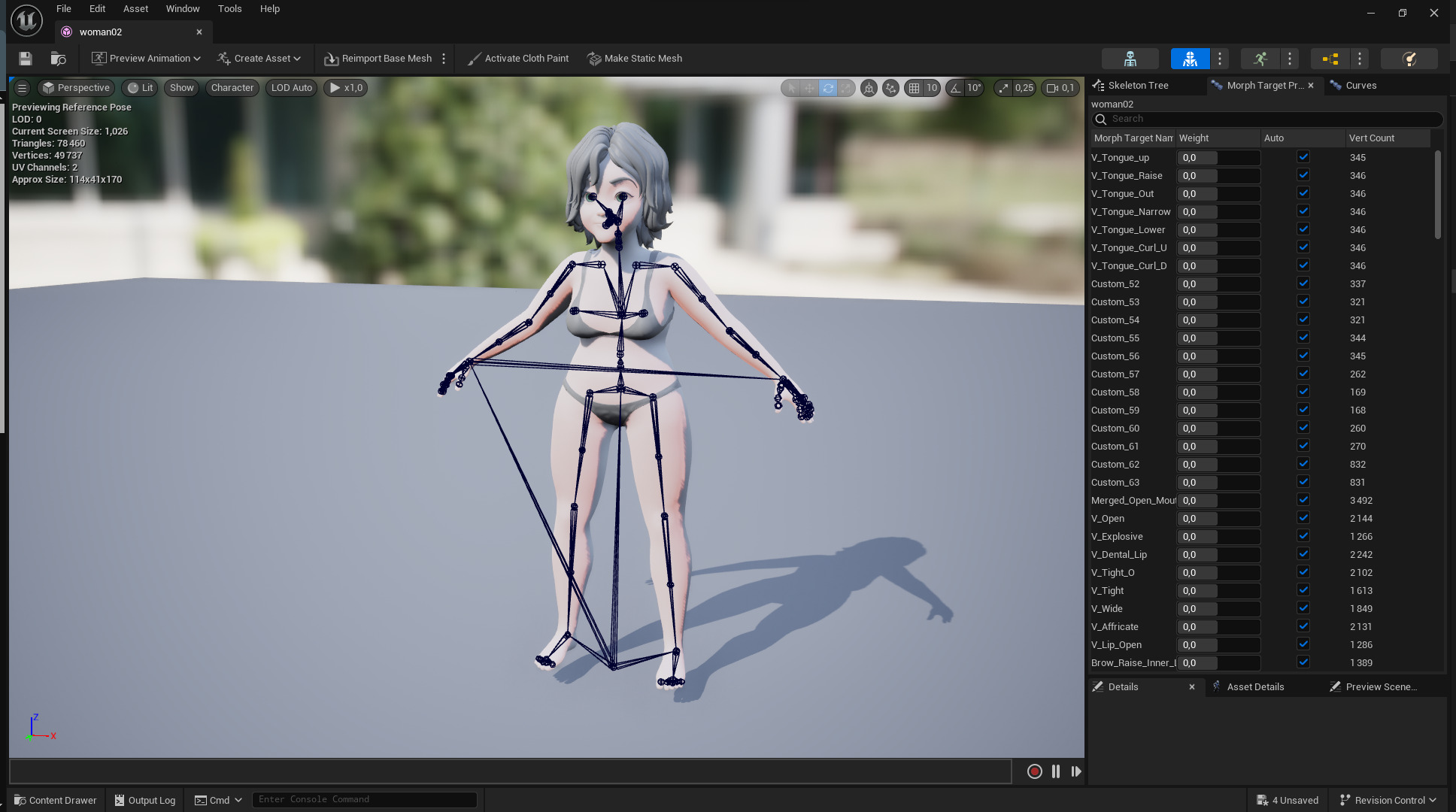Click the V_Open weight slider field
This screenshot has width=1456, height=812.
1218,519
